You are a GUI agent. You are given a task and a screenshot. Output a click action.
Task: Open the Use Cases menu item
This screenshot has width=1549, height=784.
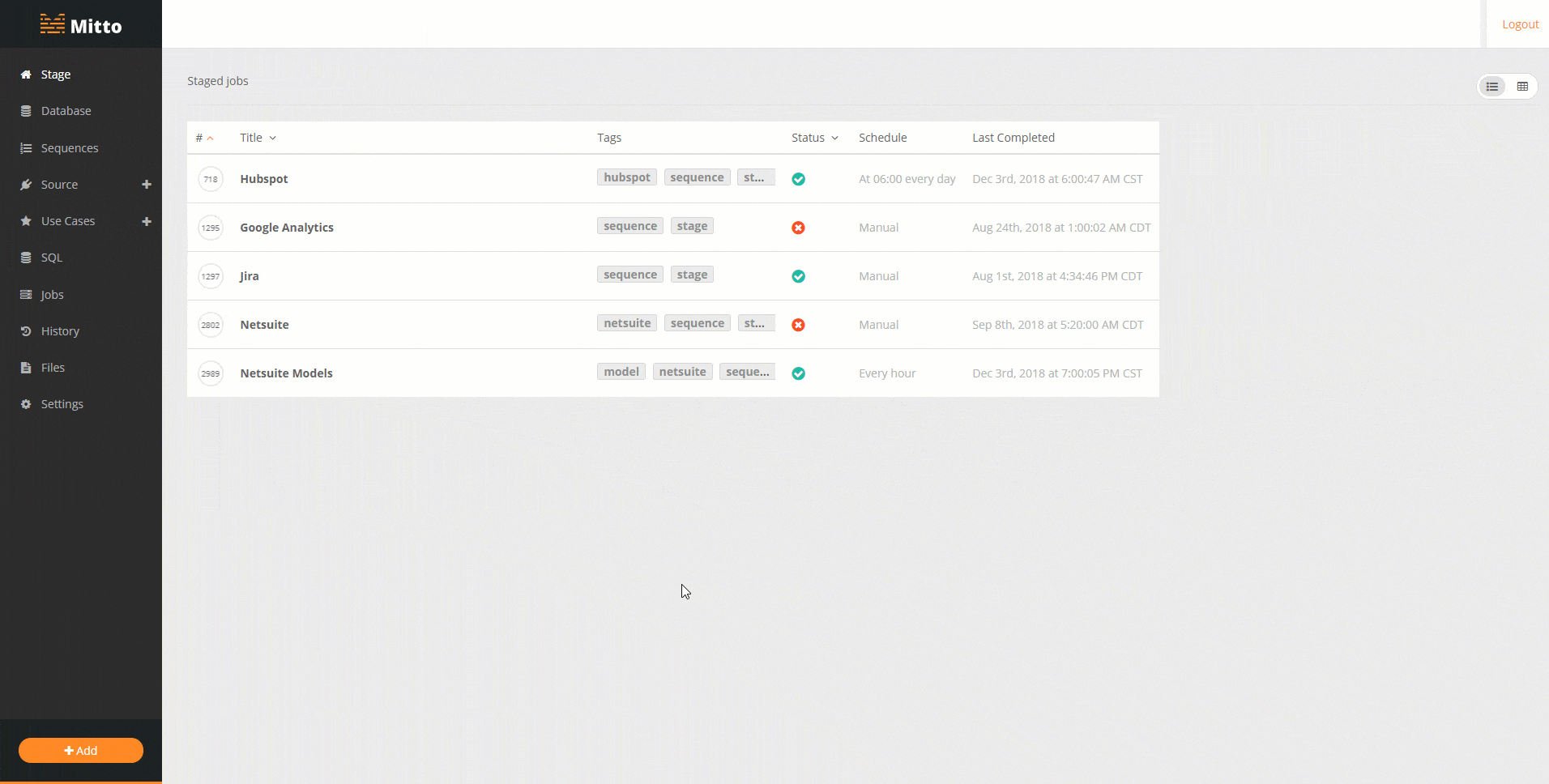coord(68,221)
